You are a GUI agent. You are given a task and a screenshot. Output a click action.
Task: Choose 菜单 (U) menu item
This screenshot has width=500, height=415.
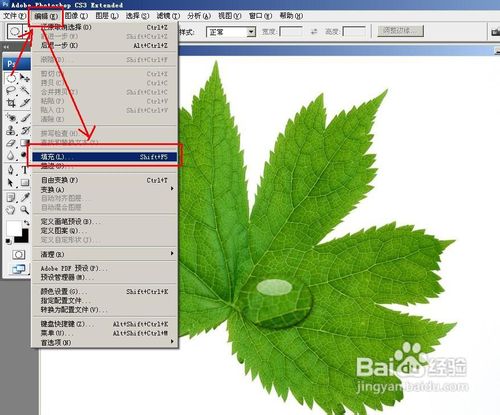[x=105, y=333]
